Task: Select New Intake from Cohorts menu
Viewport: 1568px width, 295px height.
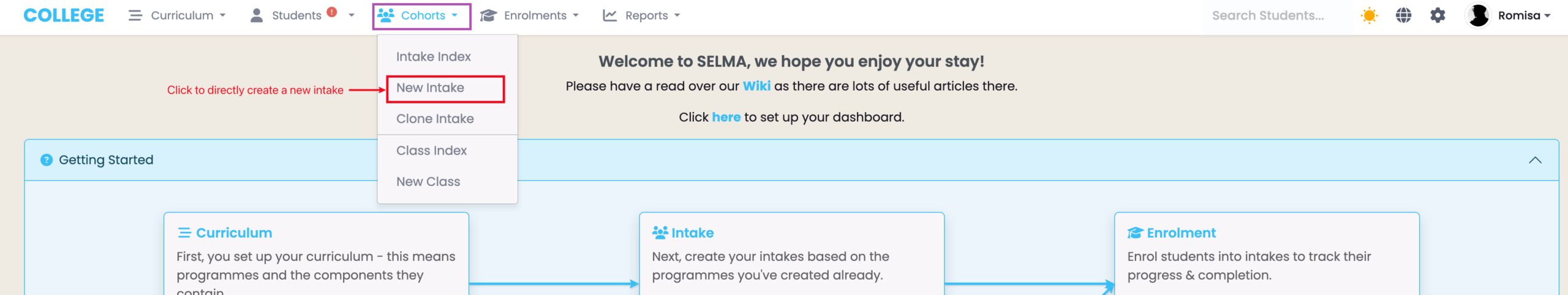Action: [x=430, y=88]
